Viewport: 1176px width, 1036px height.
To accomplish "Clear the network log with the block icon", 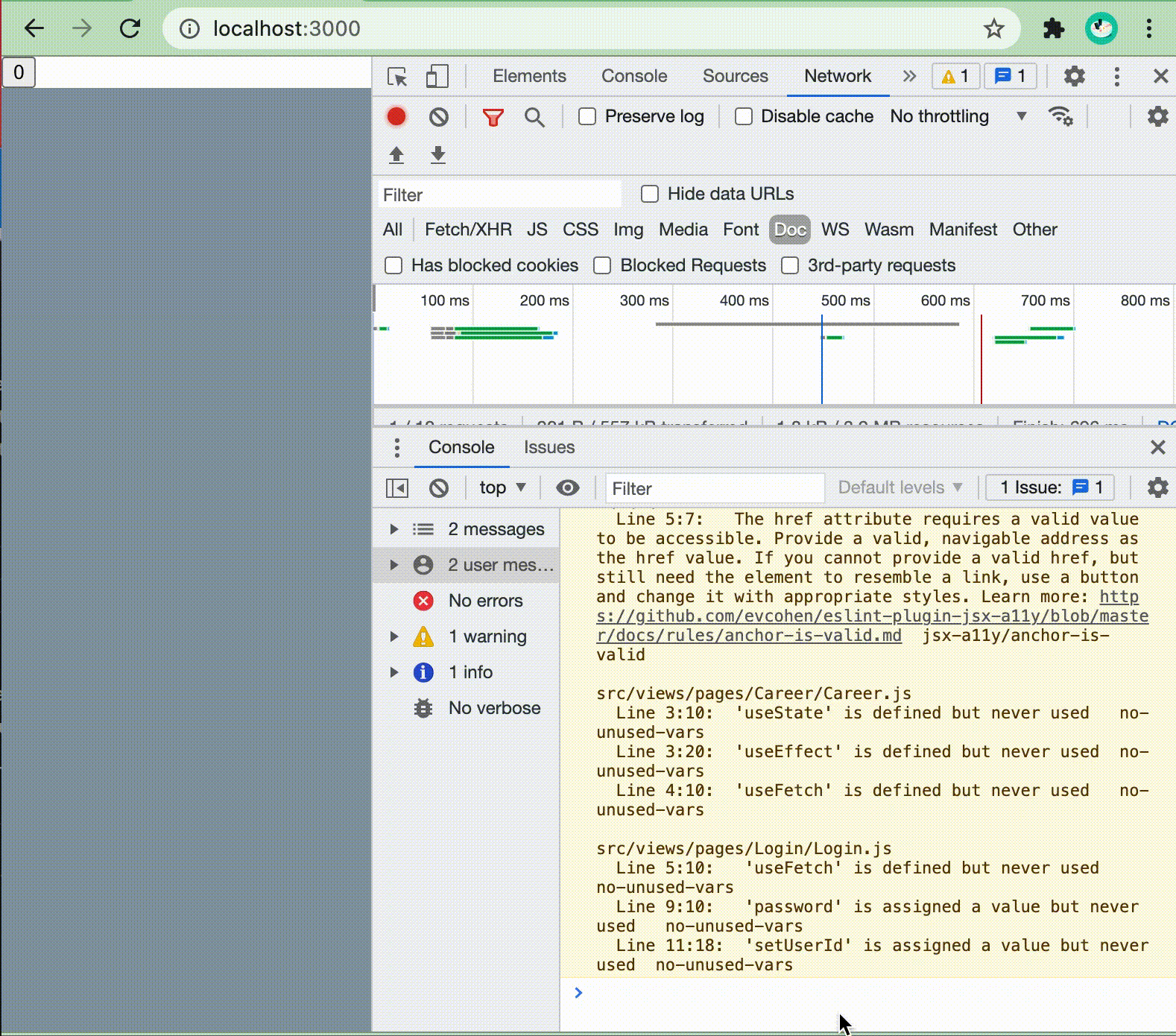I will 439,117.
